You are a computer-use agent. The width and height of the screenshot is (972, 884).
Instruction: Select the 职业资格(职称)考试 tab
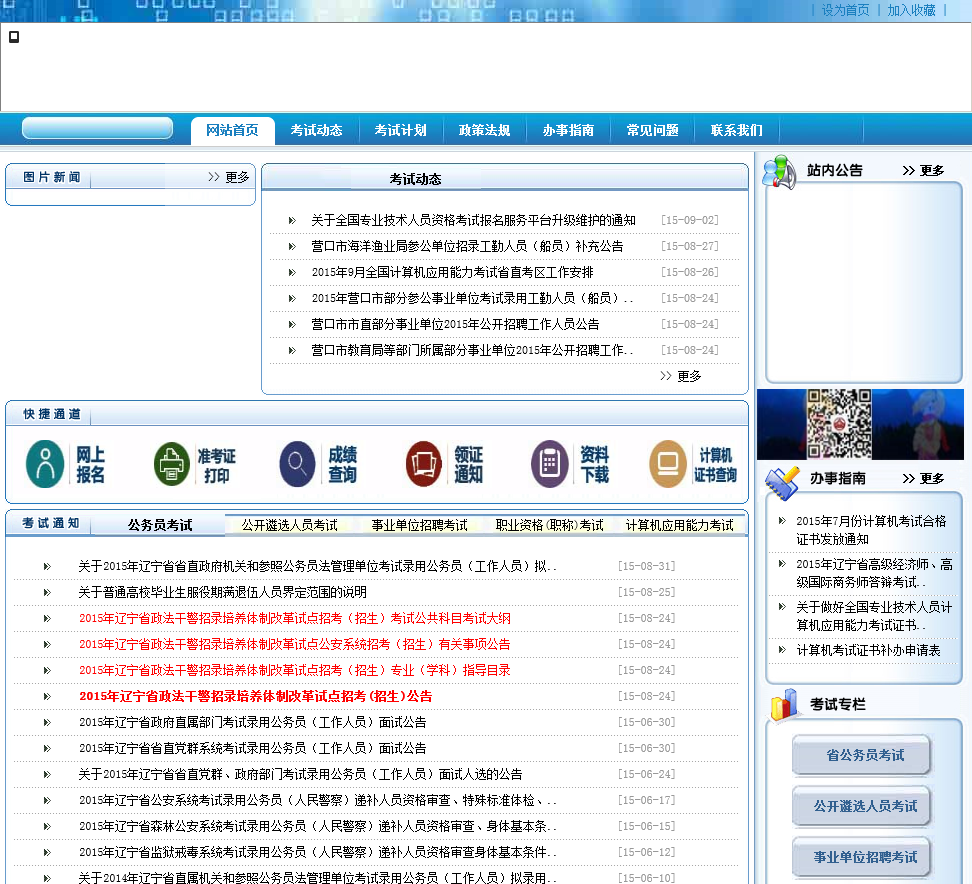coord(549,525)
